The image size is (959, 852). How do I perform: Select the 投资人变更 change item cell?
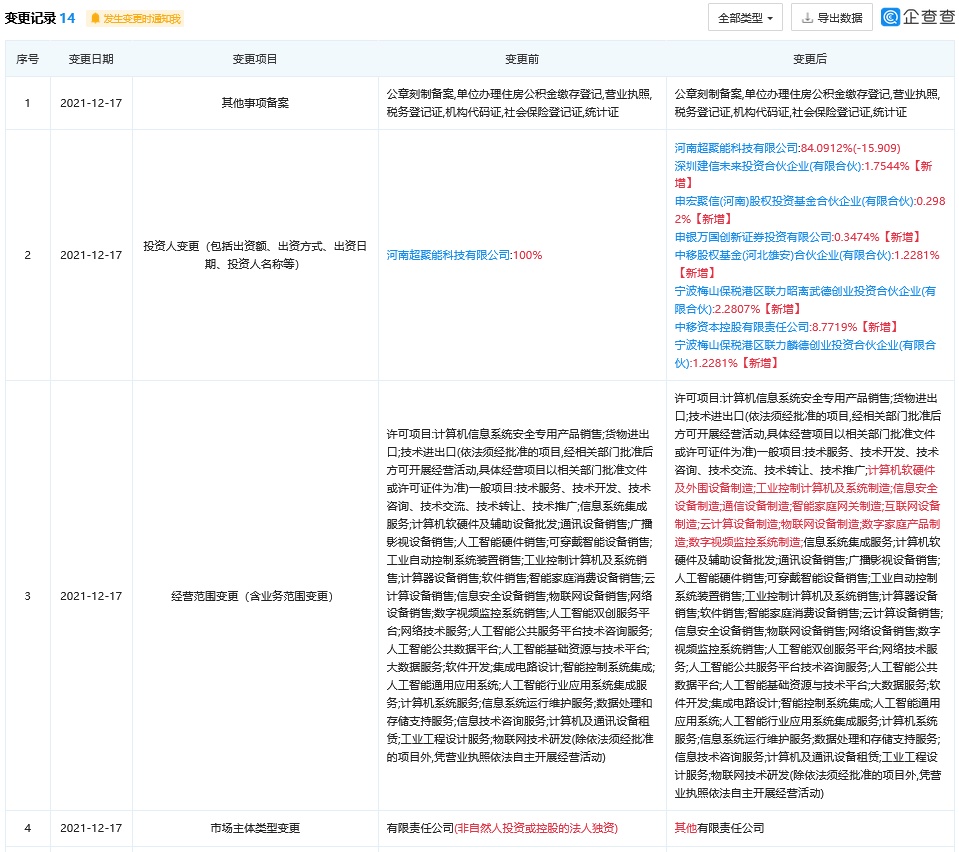click(x=255, y=255)
